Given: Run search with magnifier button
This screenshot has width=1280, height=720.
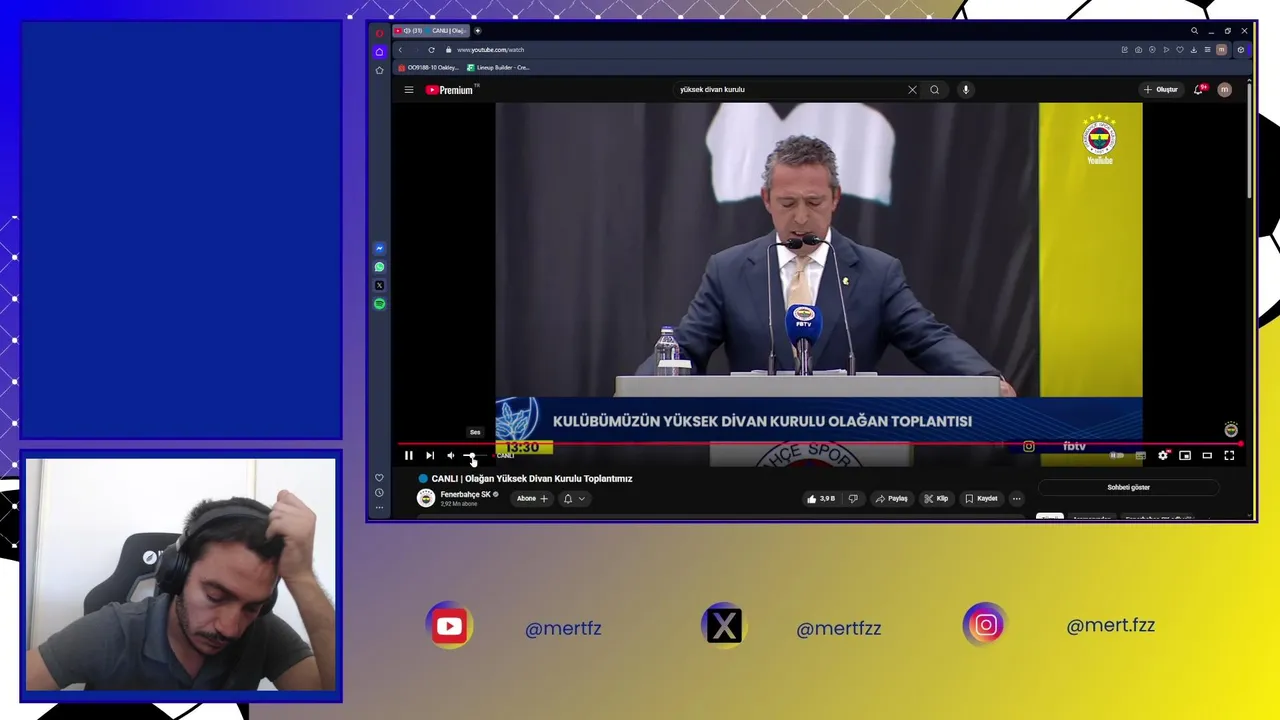Looking at the screenshot, I should click(935, 90).
